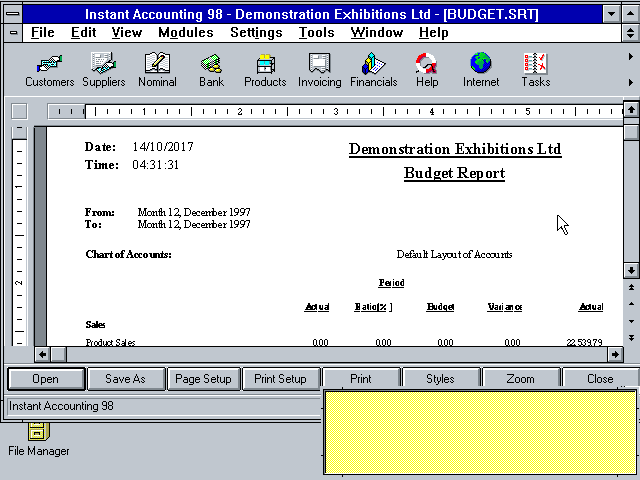Click the document restore arrows button
Screen dimensions: 640x480
pyautogui.click(x=630, y=33)
